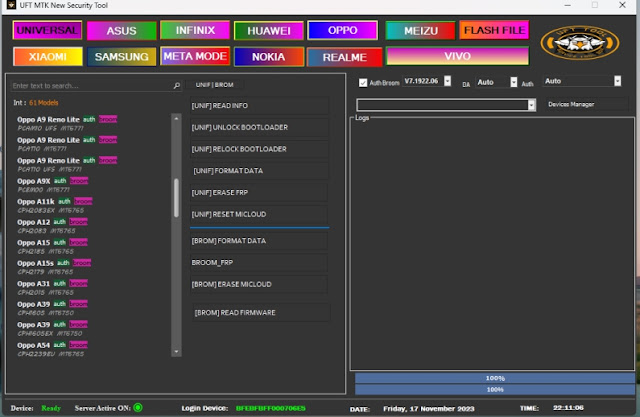Open the V7.1922.06 version dropdown
Viewport: 640px width, 417px height.
447,81
